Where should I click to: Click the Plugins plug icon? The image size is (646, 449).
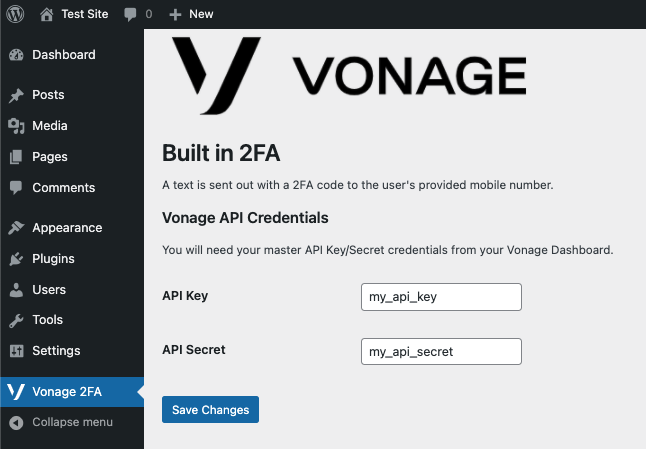pos(16,259)
